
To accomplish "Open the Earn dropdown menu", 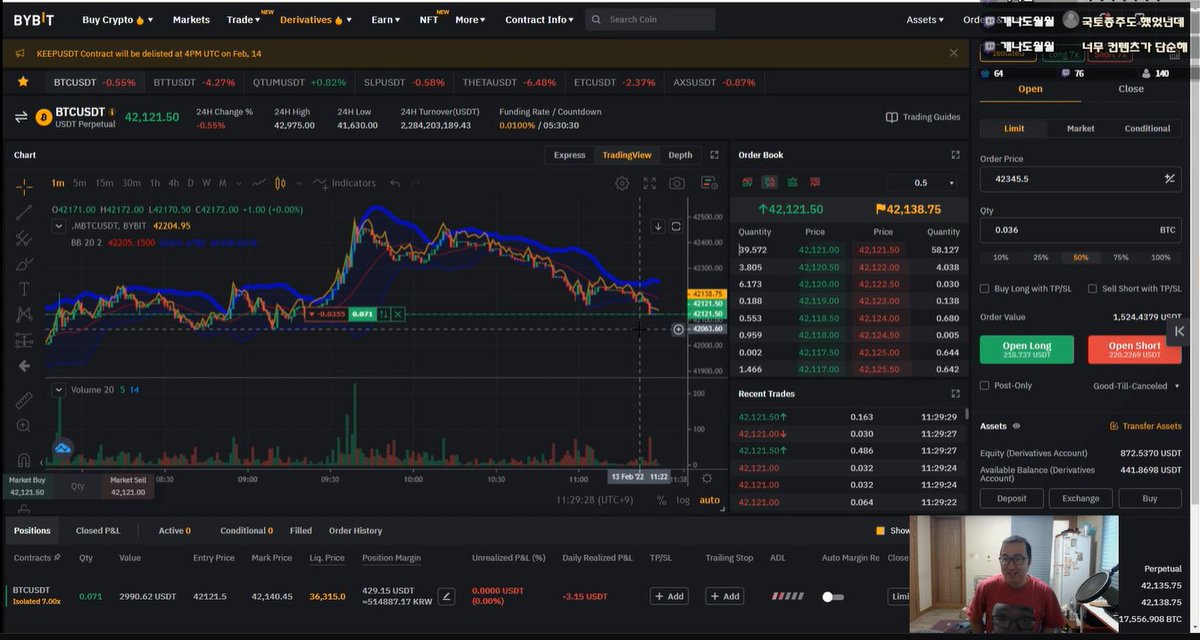I will pos(385,19).
